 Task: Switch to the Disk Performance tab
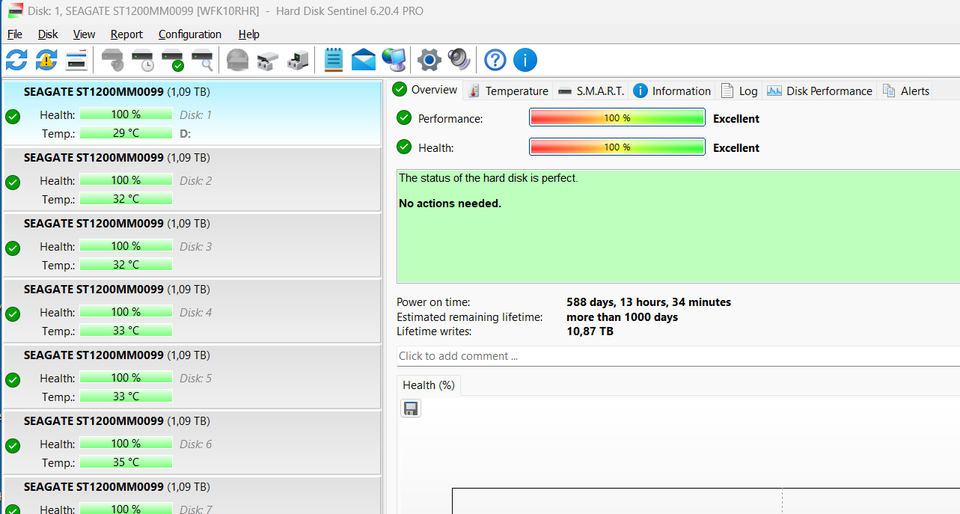click(820, 91)
